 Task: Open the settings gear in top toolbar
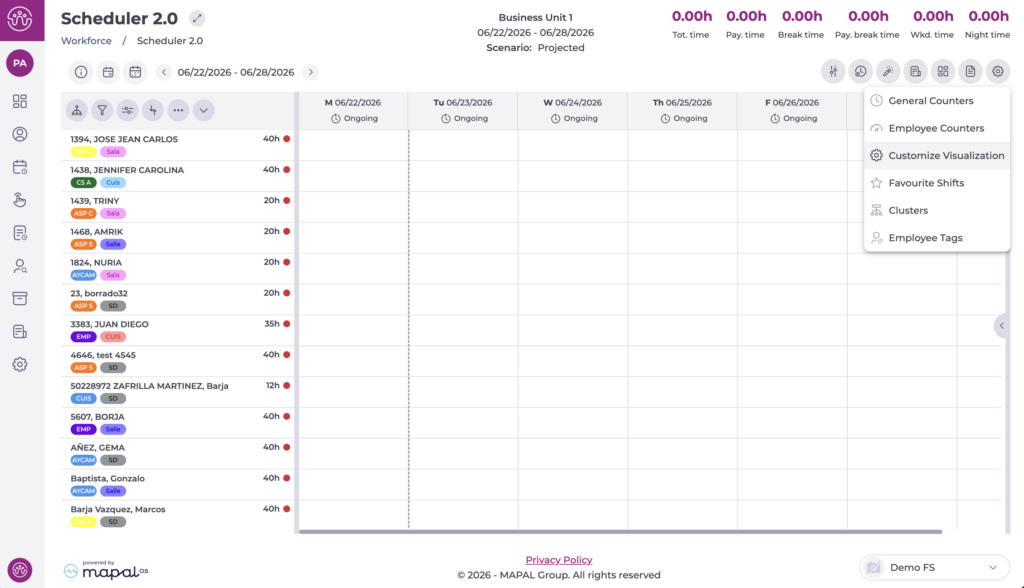(998, 71)
